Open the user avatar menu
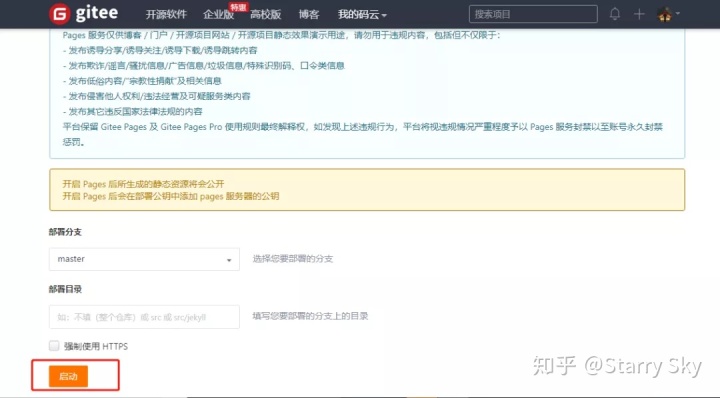 [668, 14]
